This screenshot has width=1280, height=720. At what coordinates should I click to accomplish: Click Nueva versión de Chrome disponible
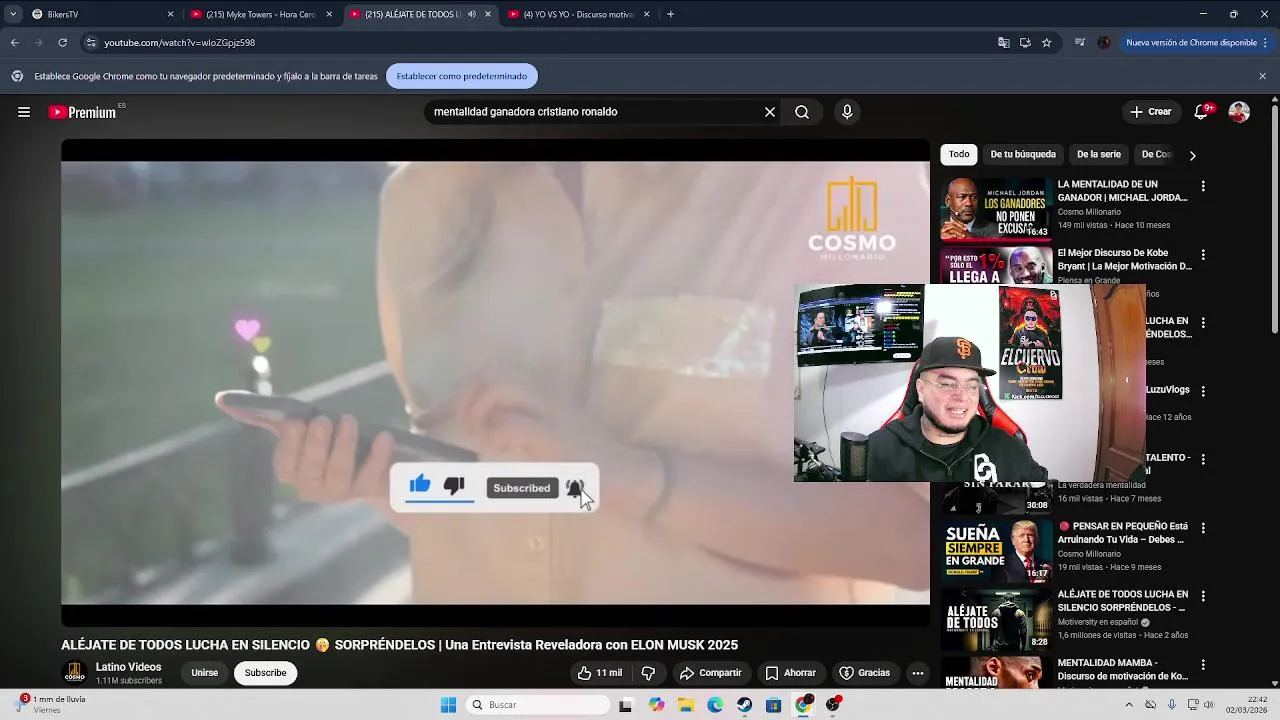[1191, 43]
